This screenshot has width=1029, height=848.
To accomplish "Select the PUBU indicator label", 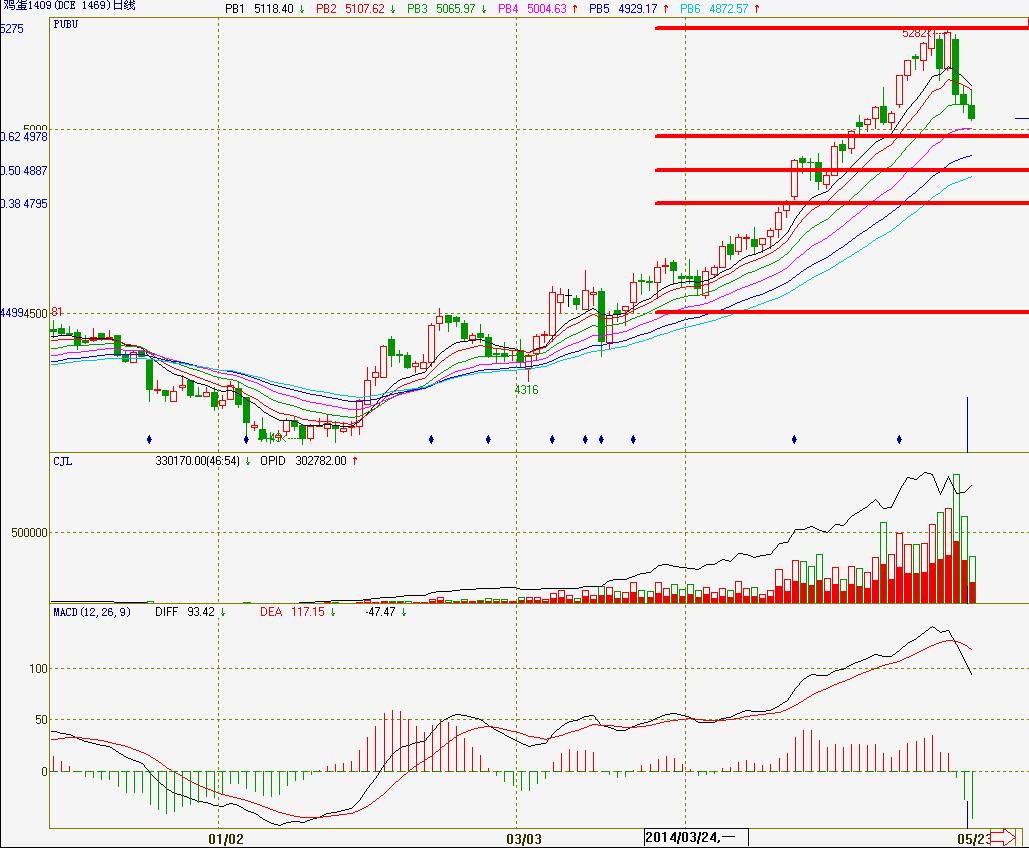I will pyautogui.click(x=66, y=22).
